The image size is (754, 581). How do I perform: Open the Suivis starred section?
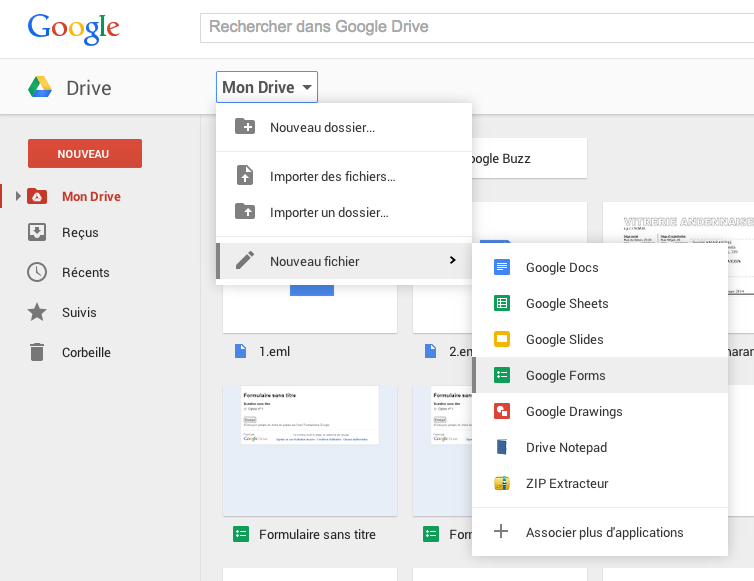click(79, 313)
